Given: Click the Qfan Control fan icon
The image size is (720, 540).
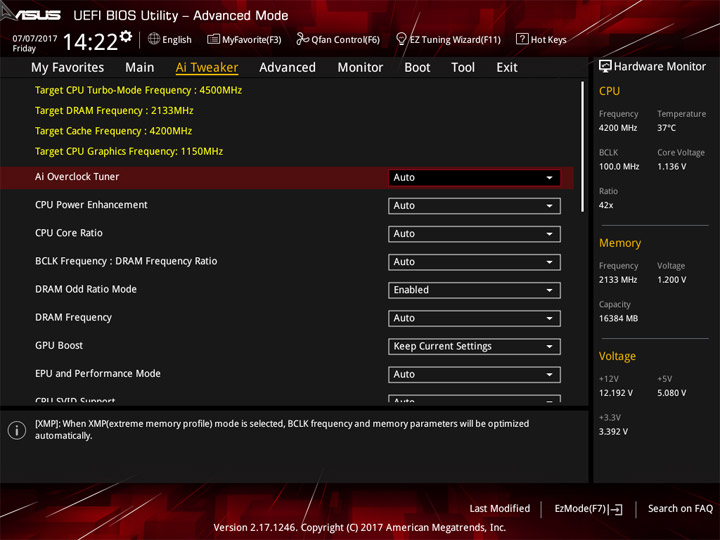Looking at the screenshot, I should click(302, 39).
